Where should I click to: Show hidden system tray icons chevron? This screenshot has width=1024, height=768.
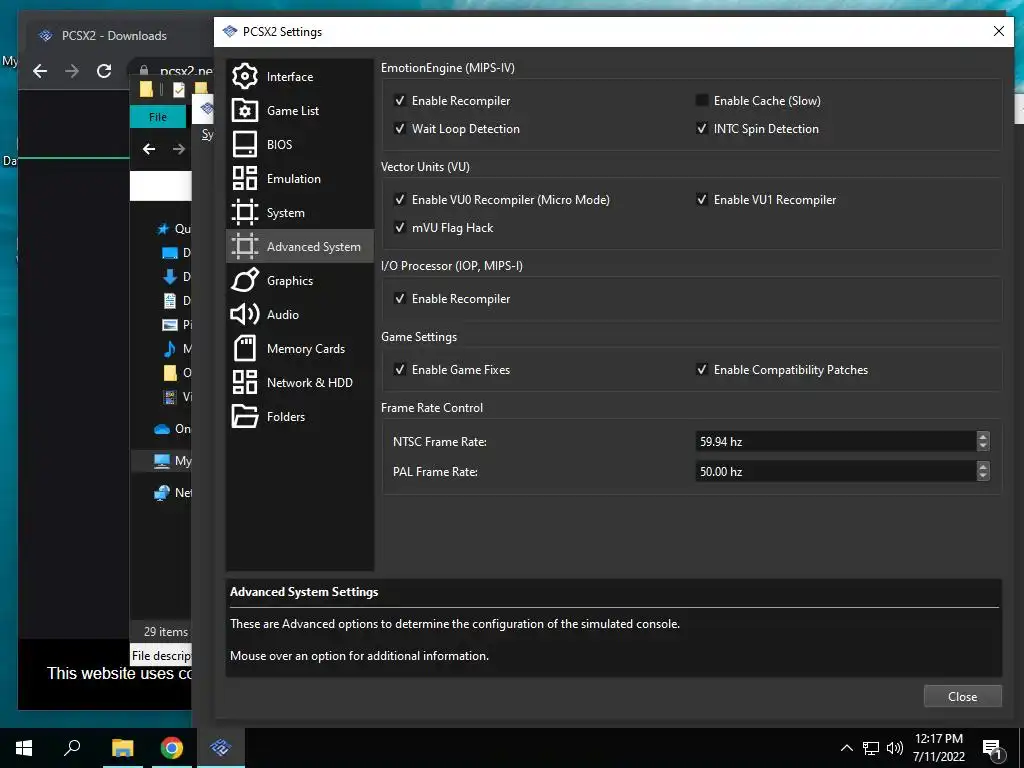pos(846,748)
